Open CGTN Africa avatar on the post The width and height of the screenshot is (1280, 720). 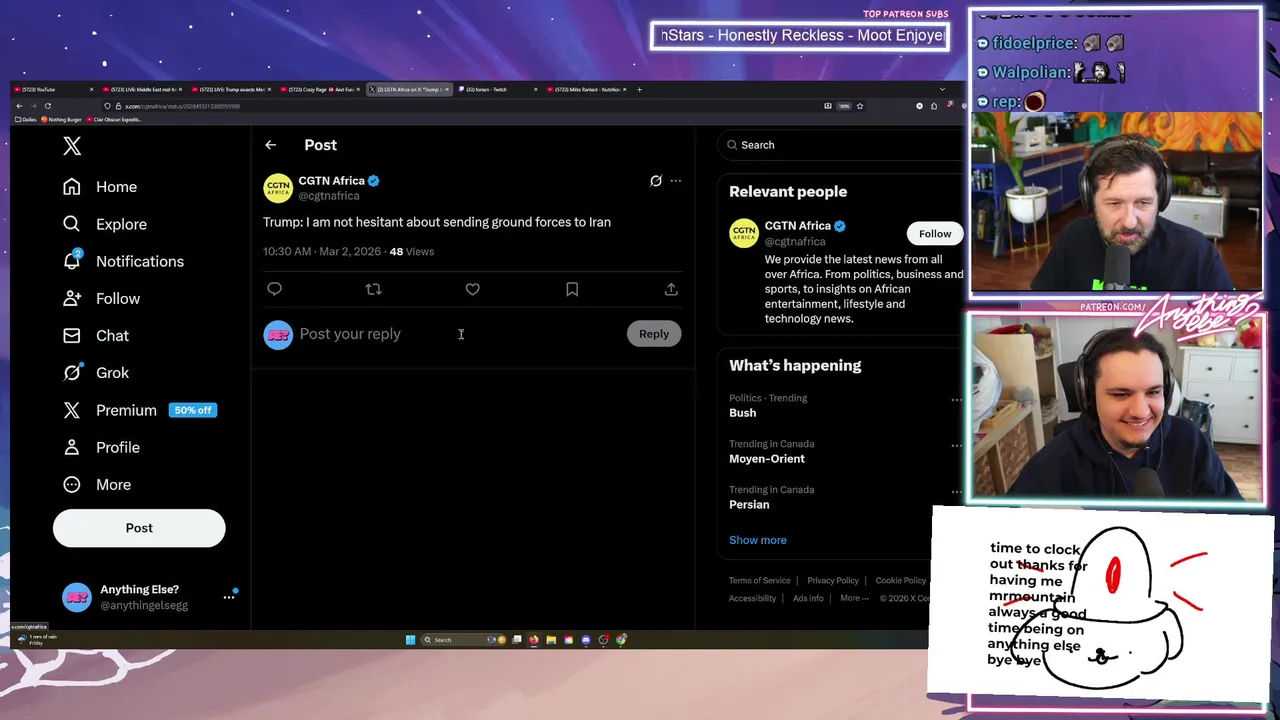278,188
